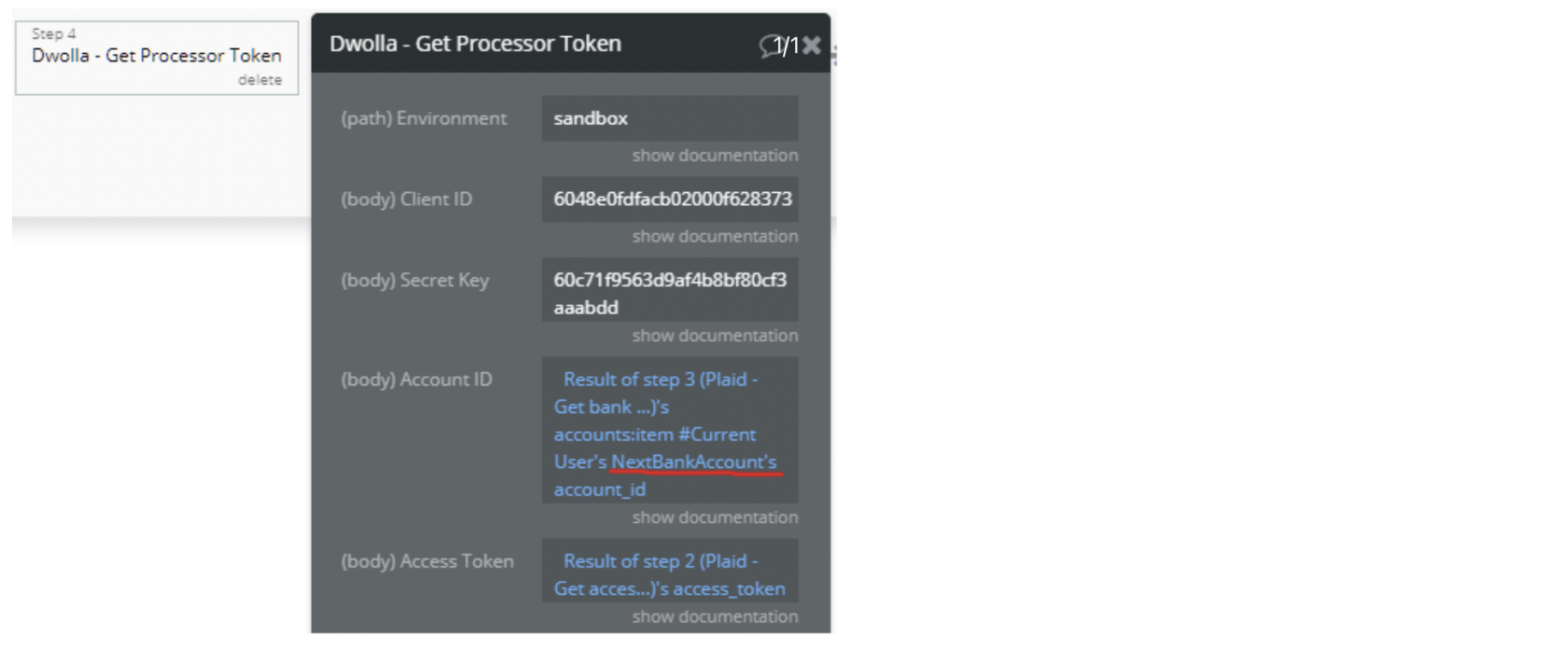Click the comment bubble icon in panel header
The width and height of the screenshot is (1568, 648).
(x=769, y=45)
